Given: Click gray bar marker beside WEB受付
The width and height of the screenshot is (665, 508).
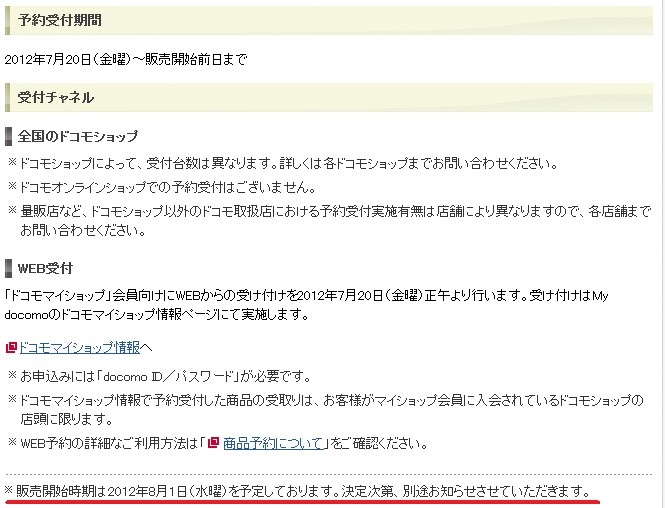Looking at the screenshot, I should (x=8, y=268).
